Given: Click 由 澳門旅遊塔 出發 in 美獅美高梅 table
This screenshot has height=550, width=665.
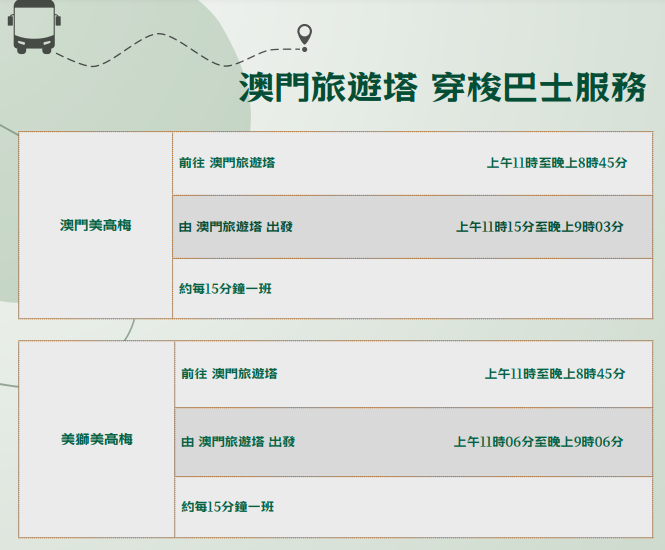Looking at the screenshot, I should (x=238, y=442).
